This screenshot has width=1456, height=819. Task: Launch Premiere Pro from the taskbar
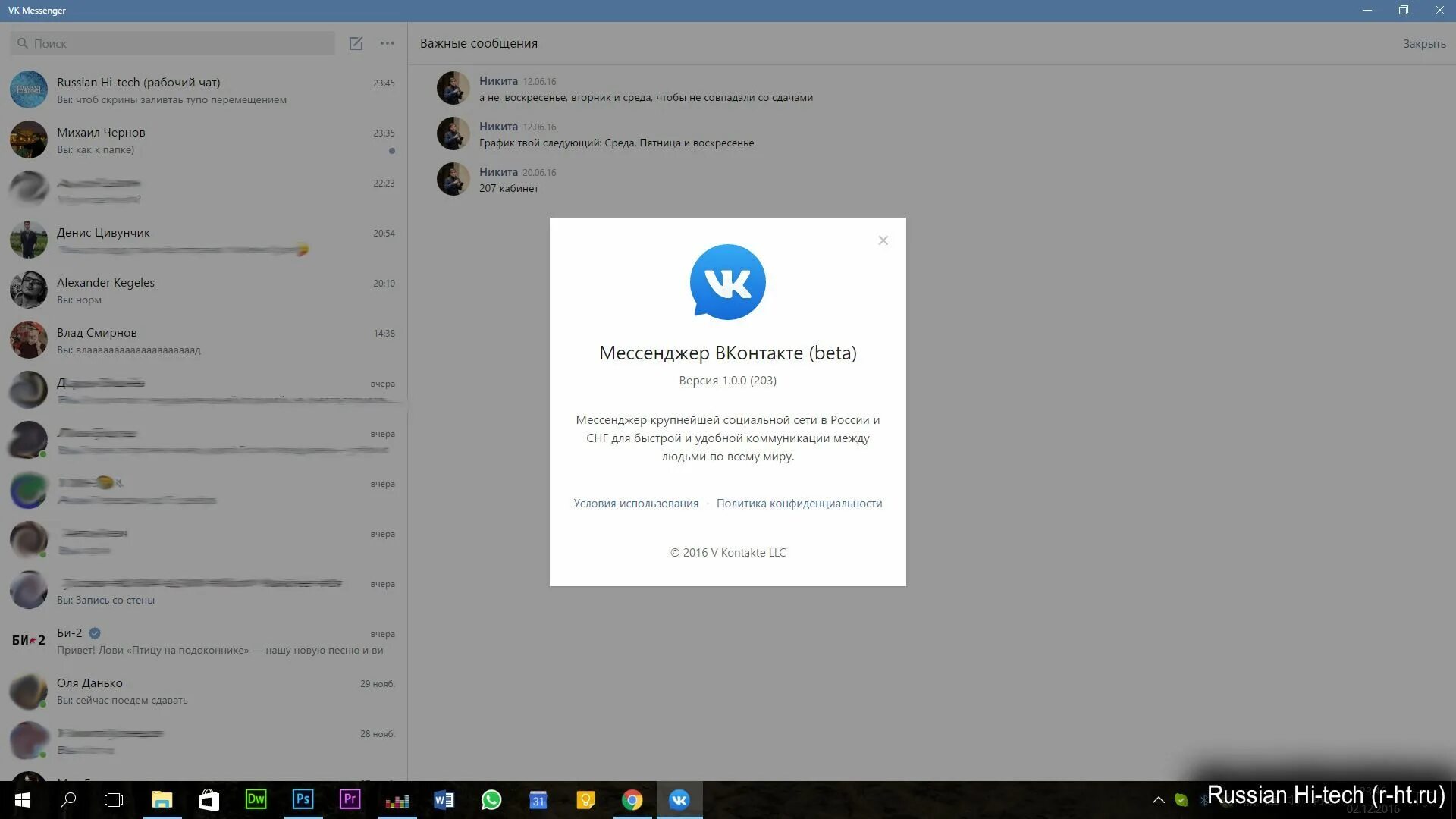[x=350, y=799]
